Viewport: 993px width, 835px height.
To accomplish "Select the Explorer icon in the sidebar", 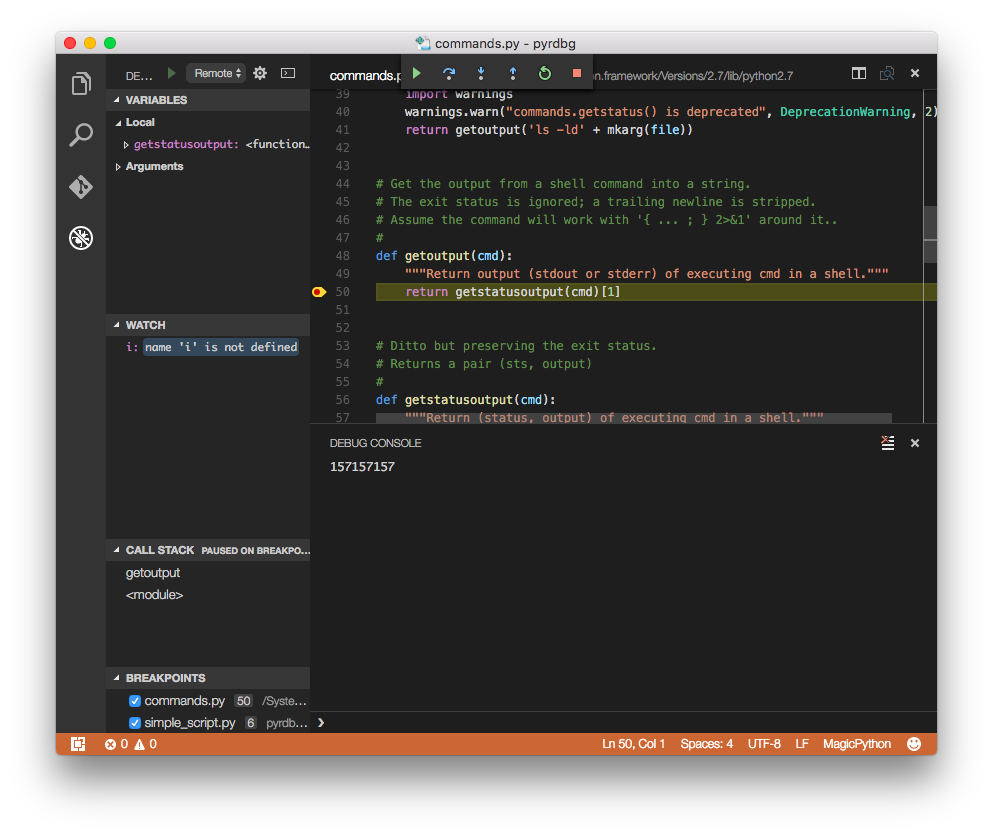I will click(x=80, y=84).
